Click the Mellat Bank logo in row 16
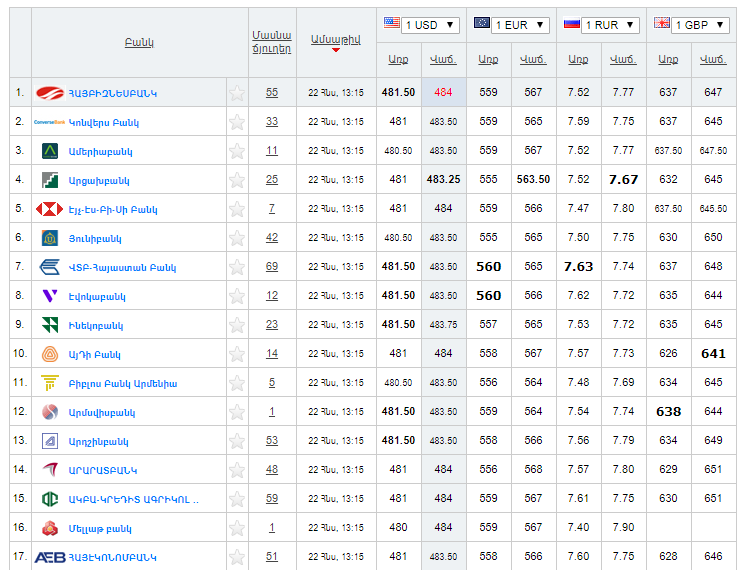The image size is (745, 570). click(50, 528)
